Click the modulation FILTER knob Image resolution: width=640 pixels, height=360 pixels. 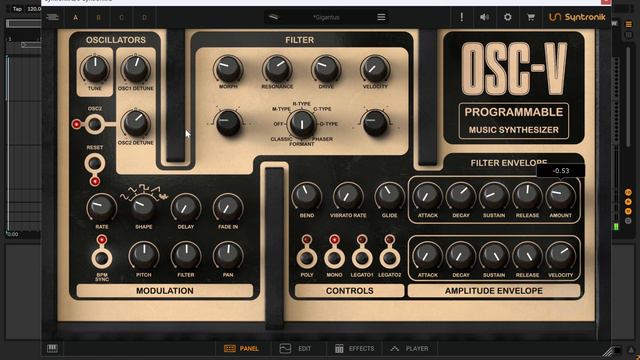[186, 256]
